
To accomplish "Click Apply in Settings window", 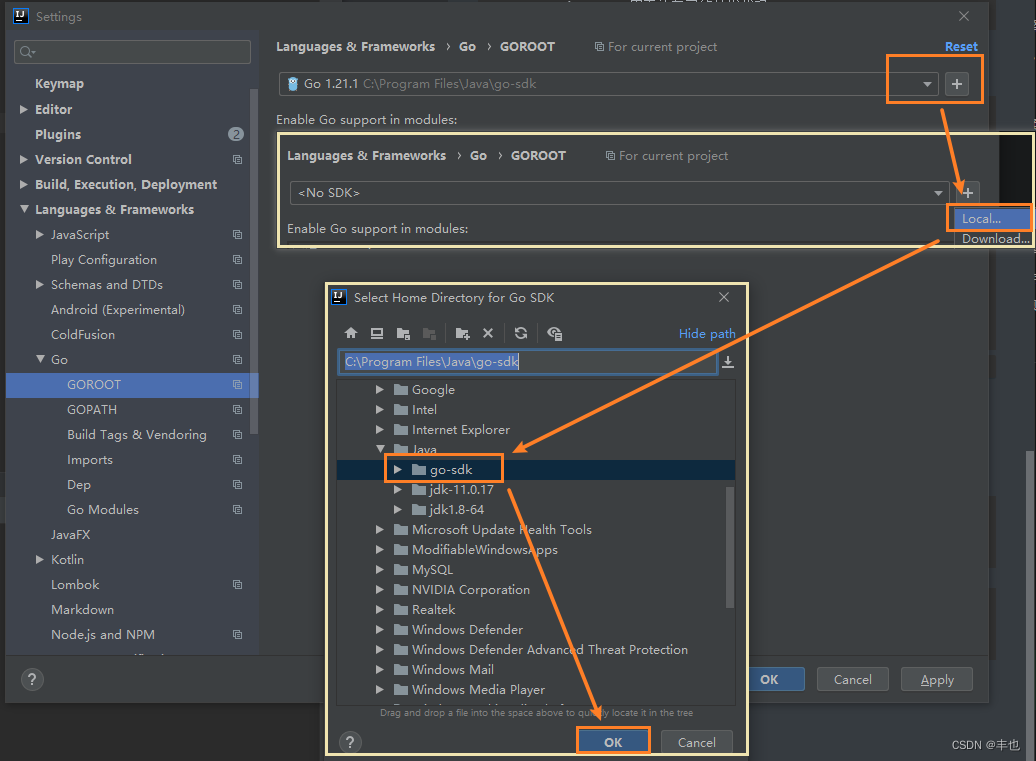I will [937, 679].
